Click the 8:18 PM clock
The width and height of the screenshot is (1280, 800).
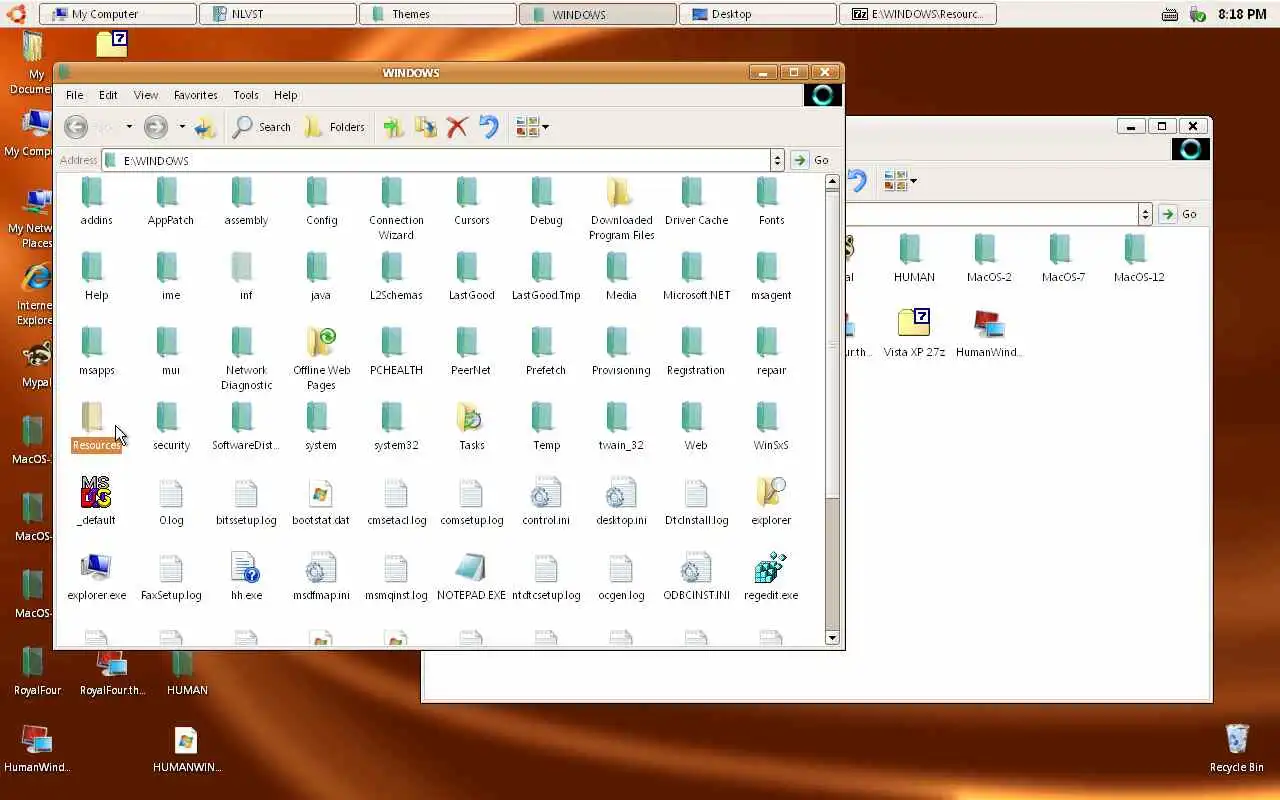(x=1243, y=14)
